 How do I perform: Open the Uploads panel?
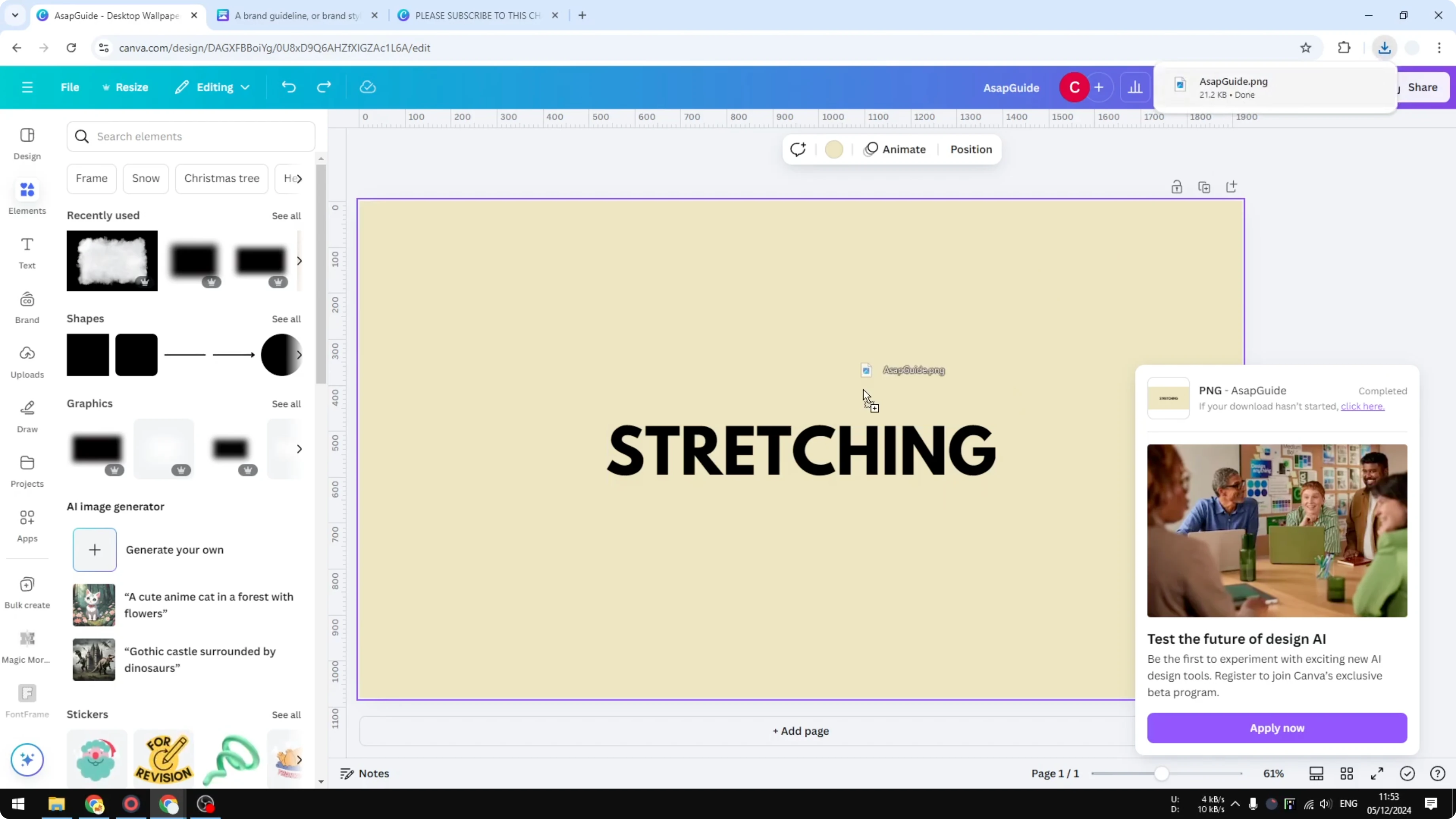coord(27,362)
